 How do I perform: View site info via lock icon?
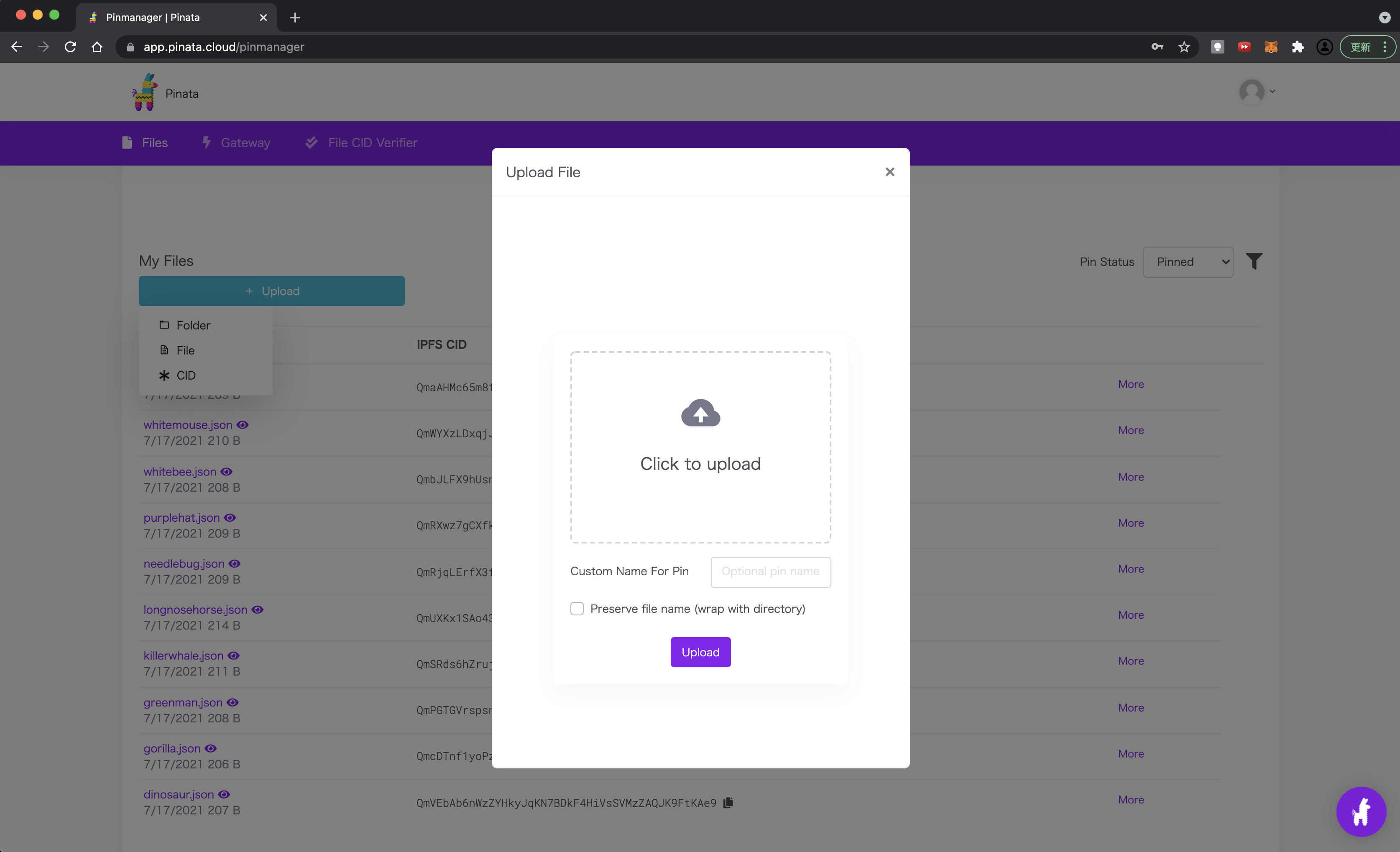click(x=130, y=46)
